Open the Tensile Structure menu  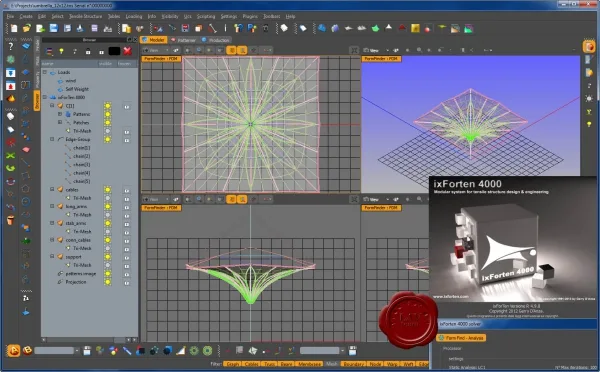[85, 16]
